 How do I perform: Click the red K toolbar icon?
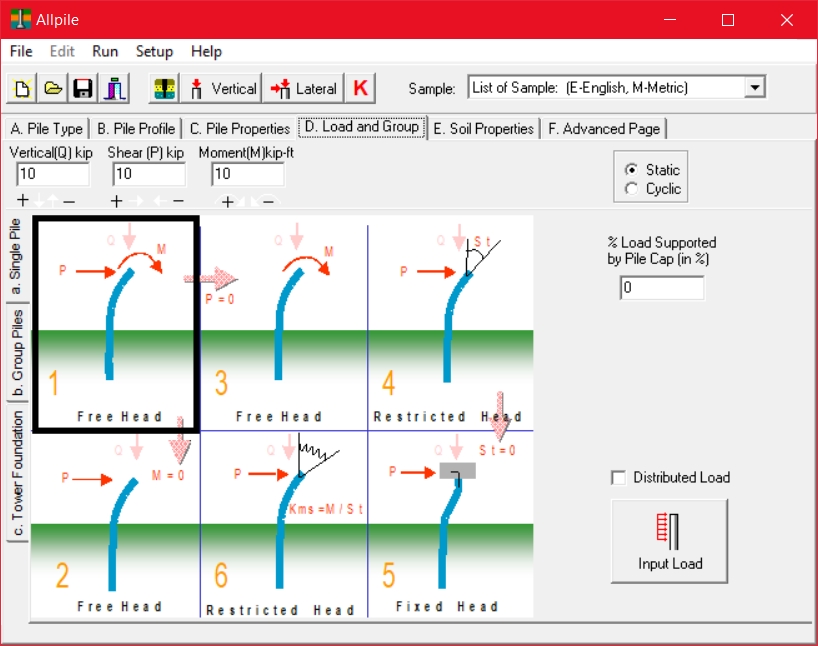click(x=359, y=88)
